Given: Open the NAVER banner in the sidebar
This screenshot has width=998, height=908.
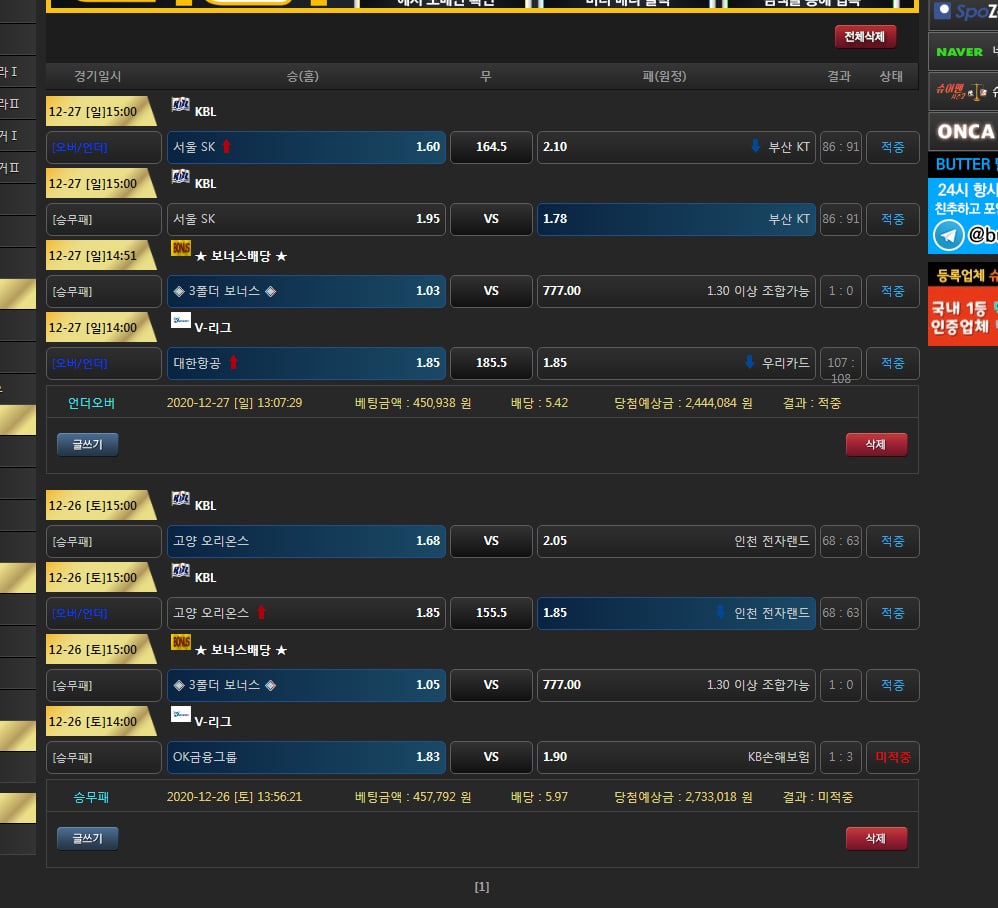Looking at the screenshot, I should (x=960, y=52).
